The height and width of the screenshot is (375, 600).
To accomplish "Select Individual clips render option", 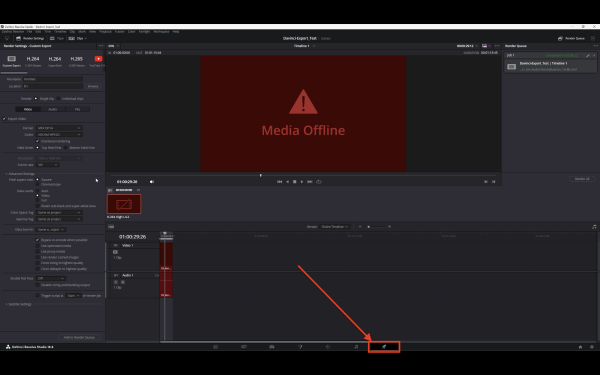I will click(x=58, y=99).
